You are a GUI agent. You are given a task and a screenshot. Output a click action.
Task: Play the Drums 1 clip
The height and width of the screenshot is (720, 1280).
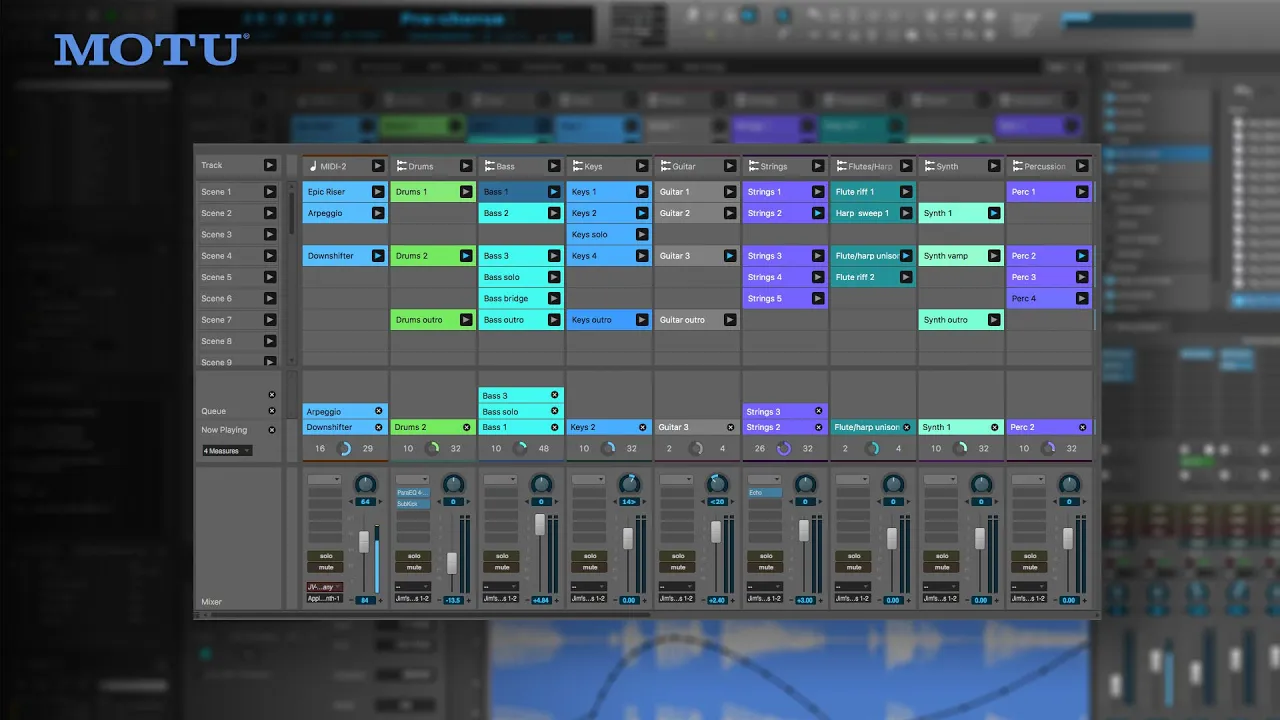(466, 192)
